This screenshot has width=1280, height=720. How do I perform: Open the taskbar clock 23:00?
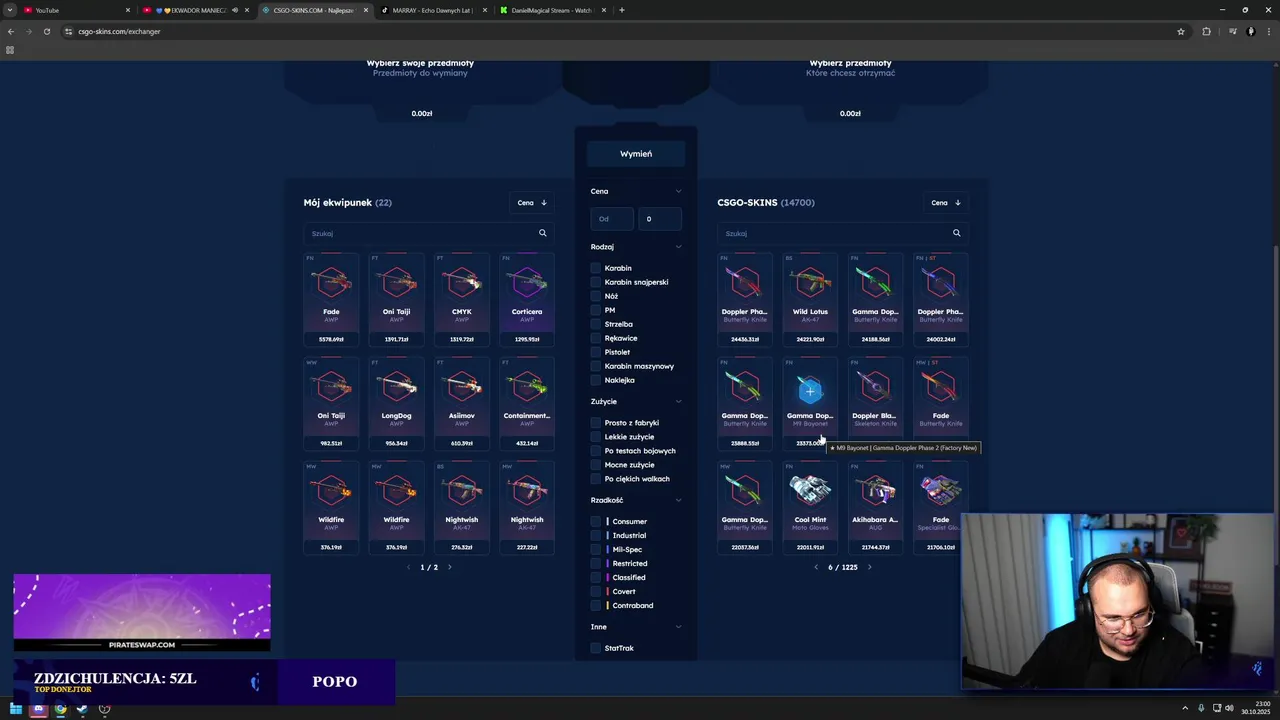pyautogui.click(x=1256, y=709)
